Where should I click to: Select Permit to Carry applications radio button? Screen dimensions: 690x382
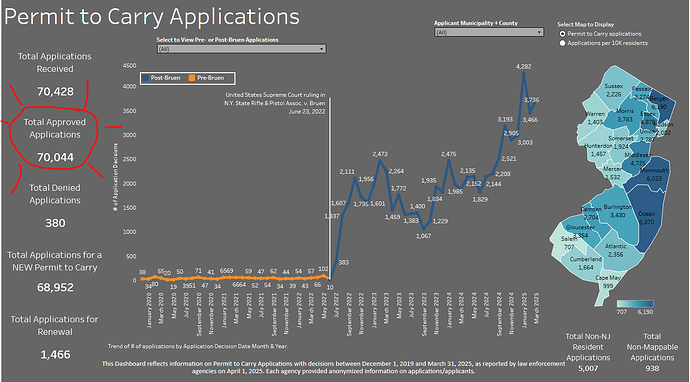pyautogui.click(x=562, y=34)
